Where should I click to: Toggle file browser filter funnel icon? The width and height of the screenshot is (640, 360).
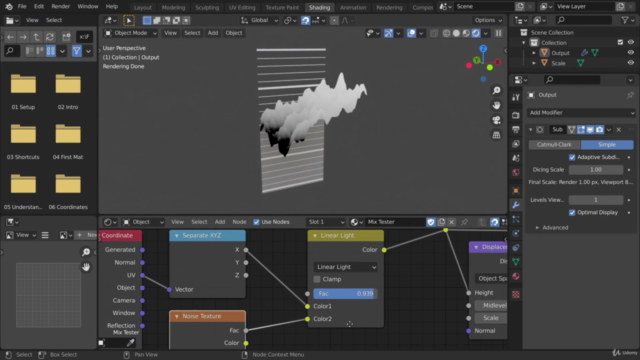click(76, 51)
